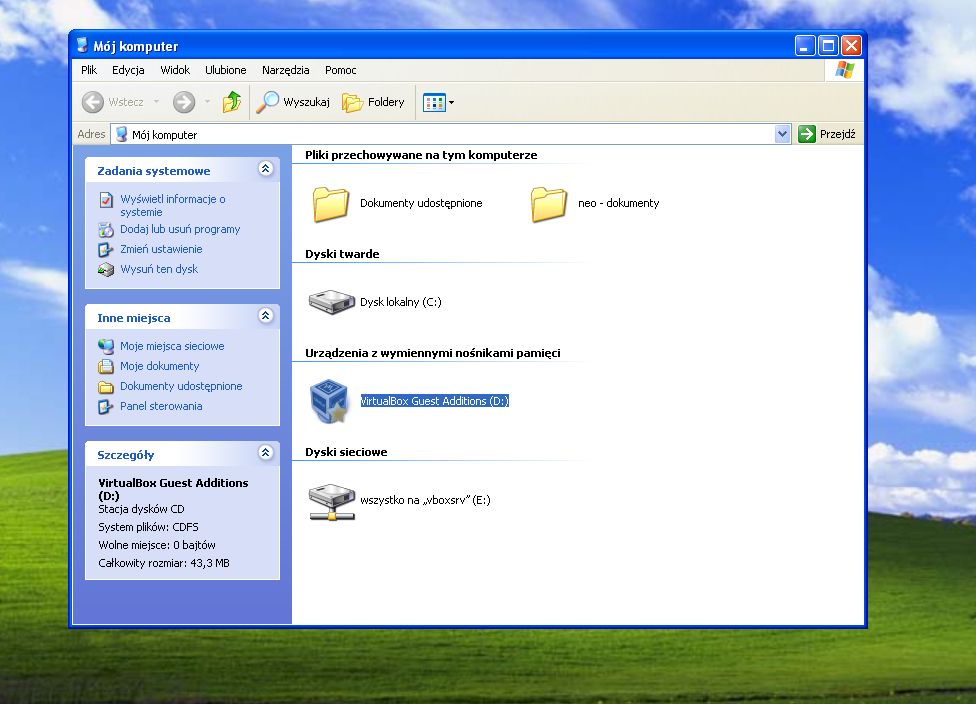Collapse the Szczegóły panel
The width and height of the screenshot is (976, 704).
point(266,453)
